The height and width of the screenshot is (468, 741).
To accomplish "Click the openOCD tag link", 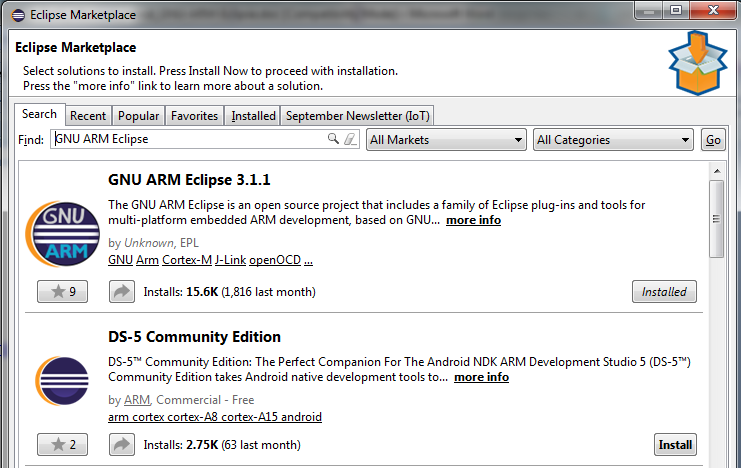I will point(275,260).
